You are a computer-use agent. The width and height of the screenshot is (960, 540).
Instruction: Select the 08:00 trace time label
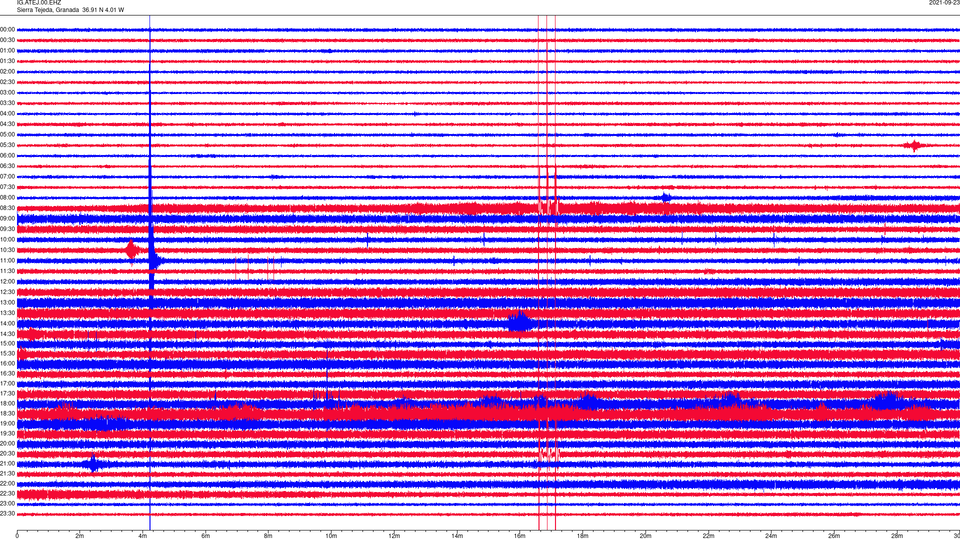[x=7, y=198]
